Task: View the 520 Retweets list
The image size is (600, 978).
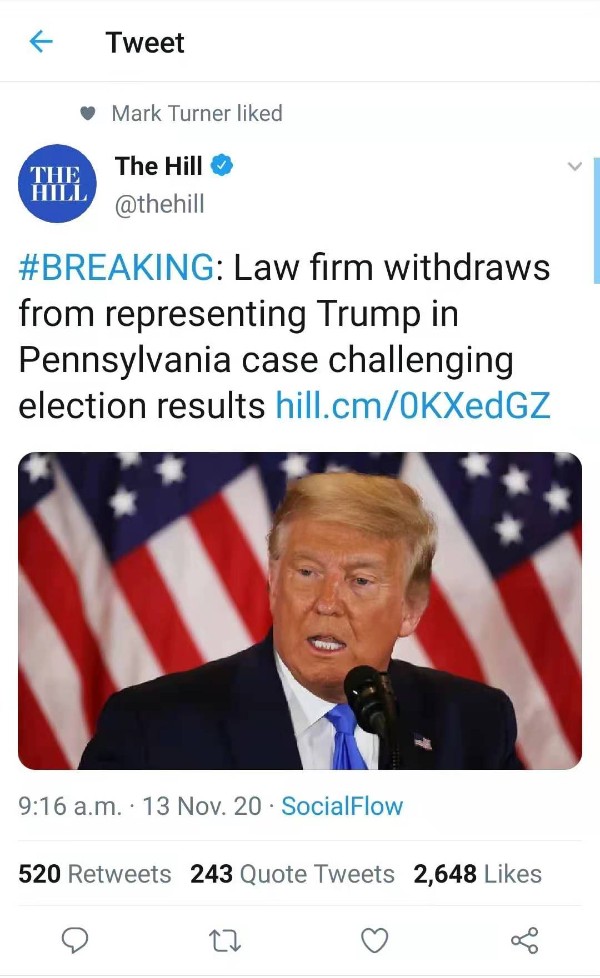Action: [95, 874]
